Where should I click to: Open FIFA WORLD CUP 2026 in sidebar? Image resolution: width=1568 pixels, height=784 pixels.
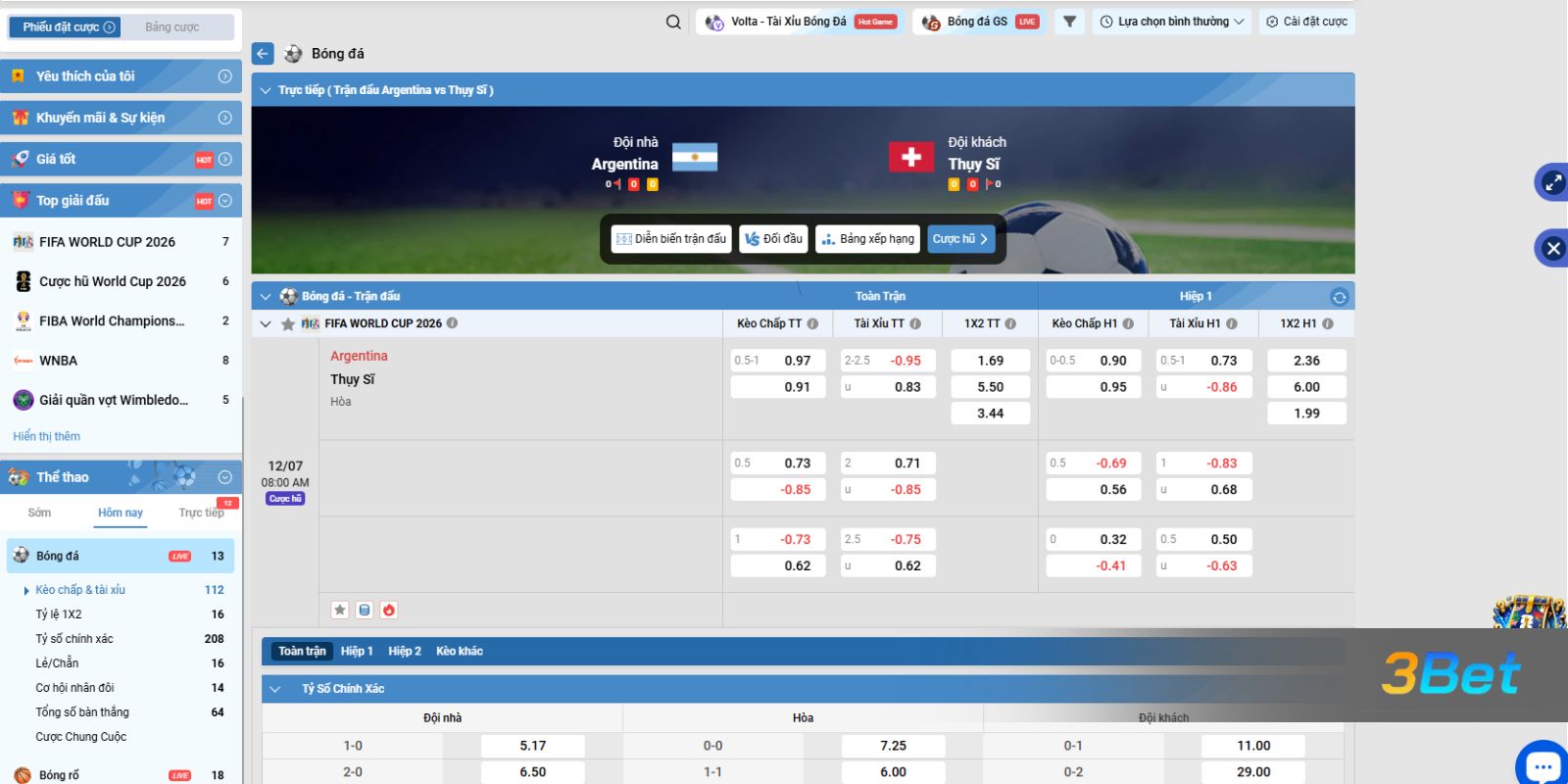(x=121, y=242)
